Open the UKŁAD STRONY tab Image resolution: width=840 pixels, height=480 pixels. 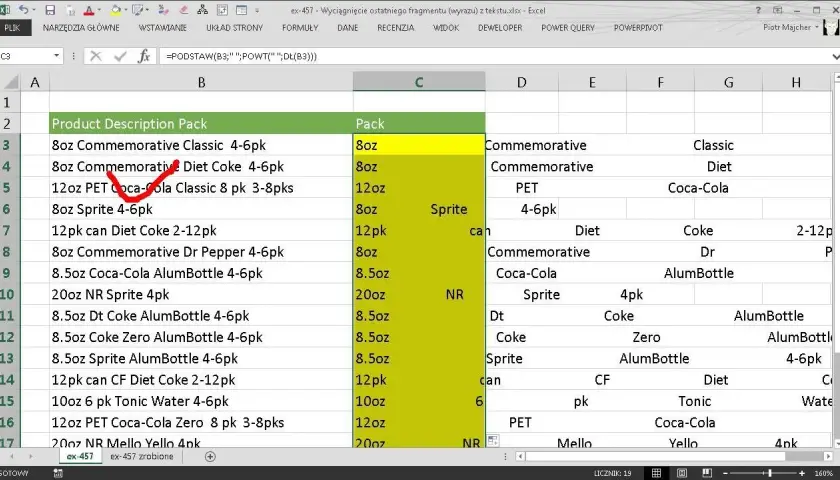[234, 28]
